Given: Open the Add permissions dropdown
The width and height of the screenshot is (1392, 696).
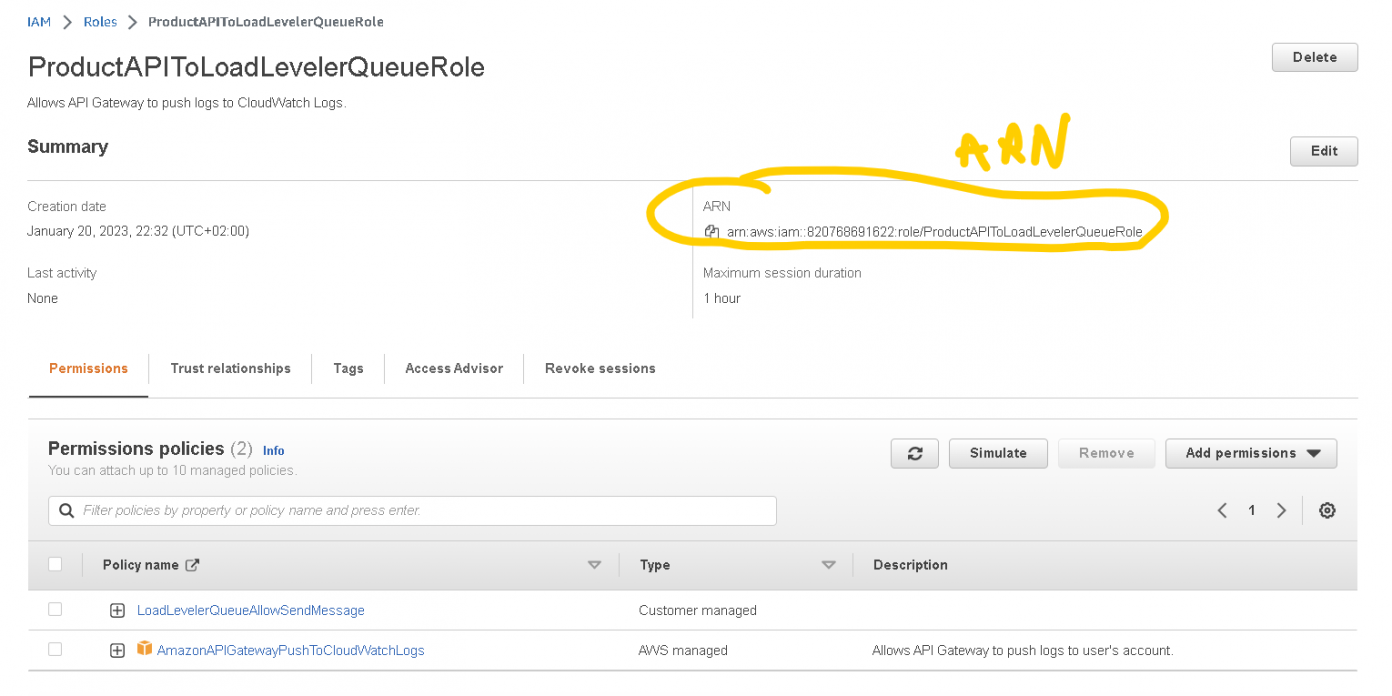Looking at the screenshot, I should click(x=1250, y=453).
